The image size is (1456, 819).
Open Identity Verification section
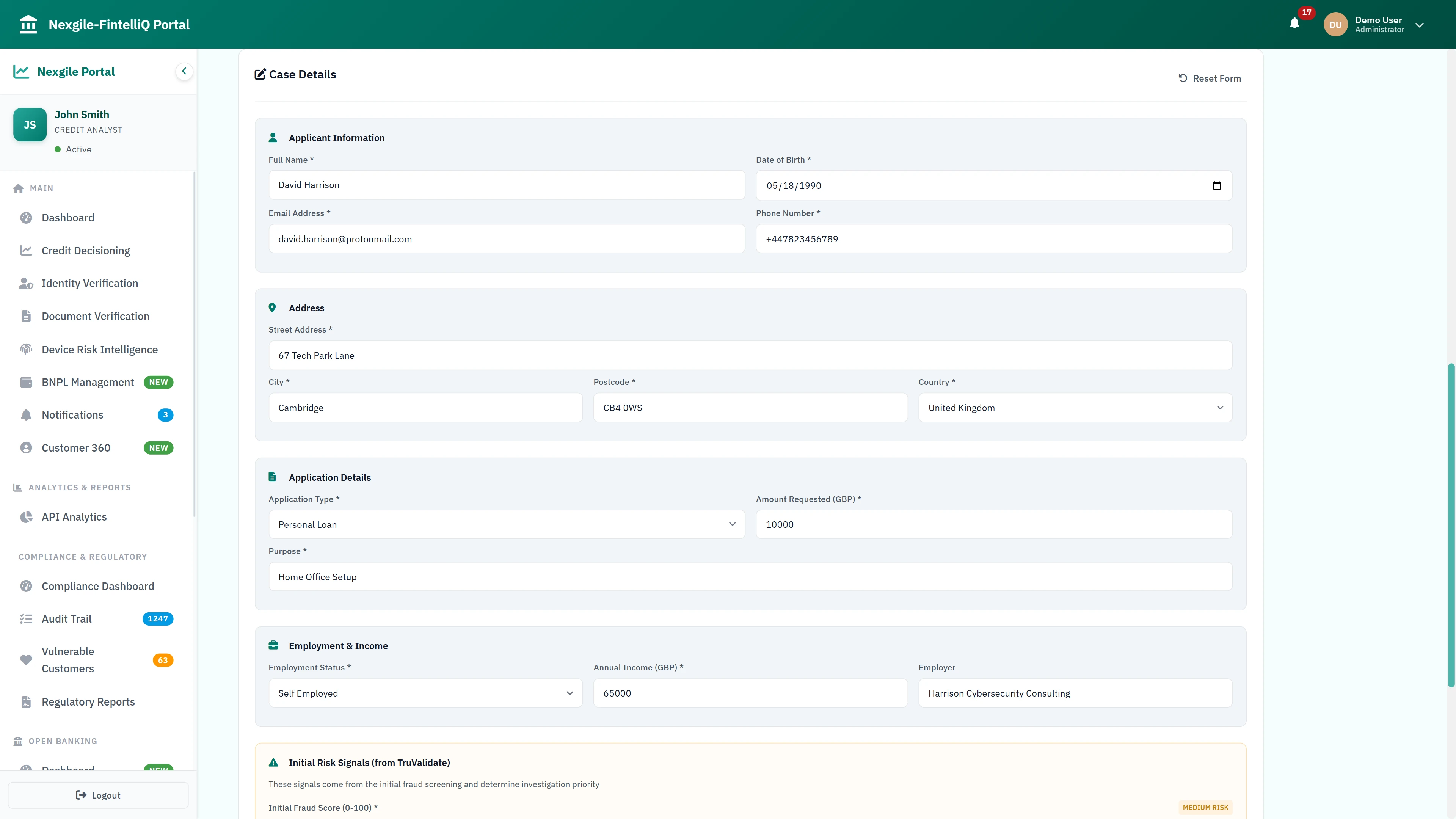[90, 283]
